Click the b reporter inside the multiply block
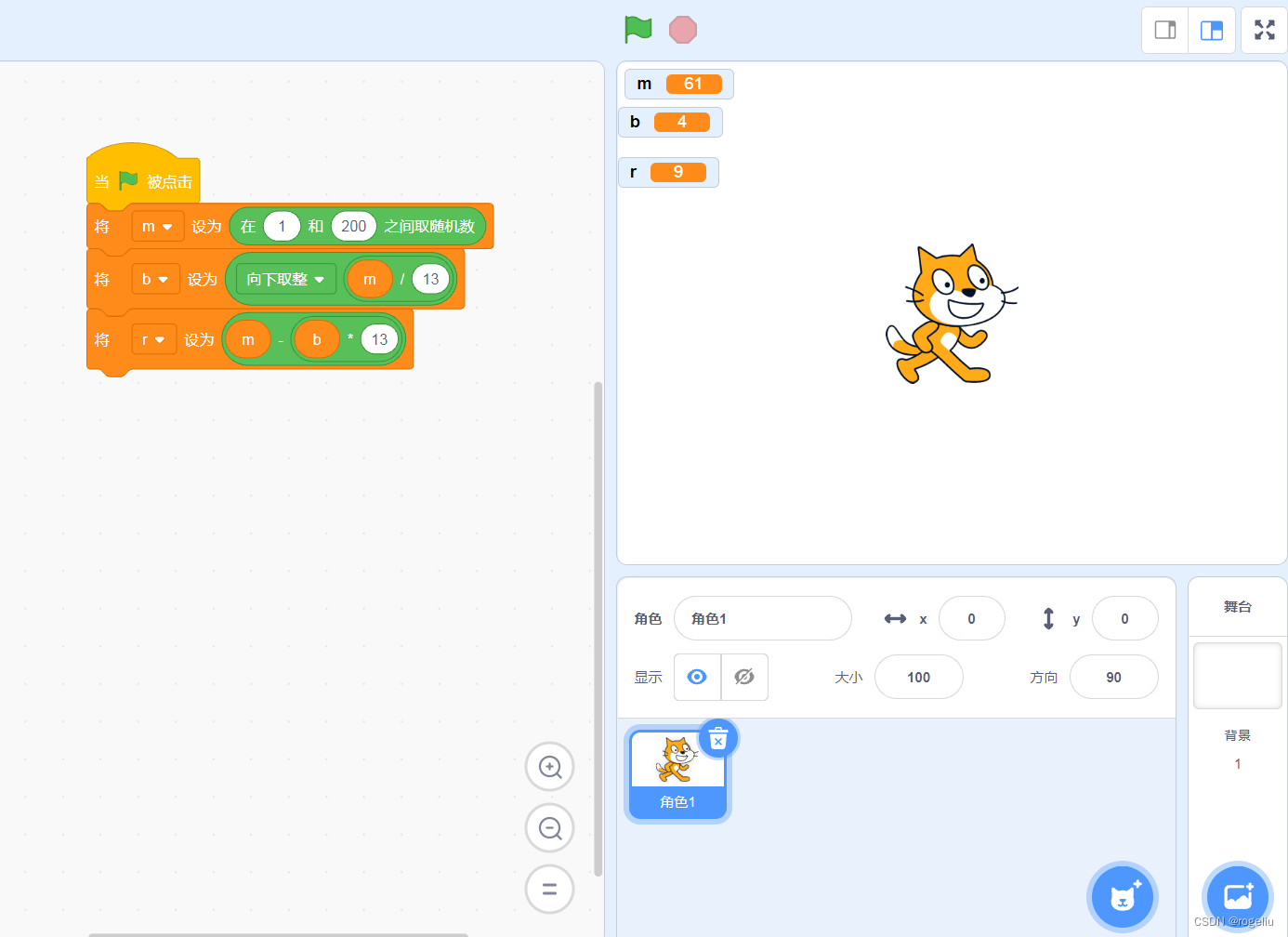 coord(317,339)
